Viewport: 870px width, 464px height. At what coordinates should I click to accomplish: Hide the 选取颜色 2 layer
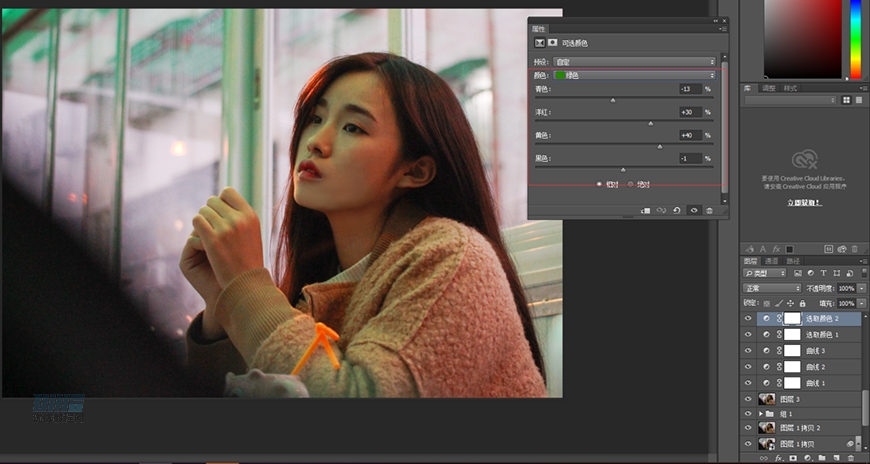(x=748, y=319)
